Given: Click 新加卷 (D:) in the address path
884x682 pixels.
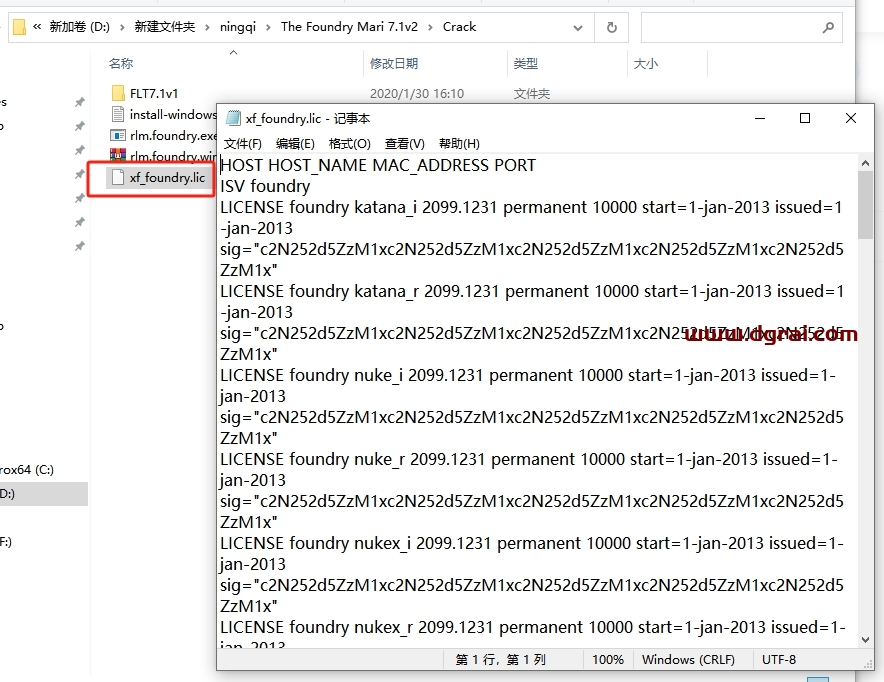Looking at the screenshot, I should (79, 26).
